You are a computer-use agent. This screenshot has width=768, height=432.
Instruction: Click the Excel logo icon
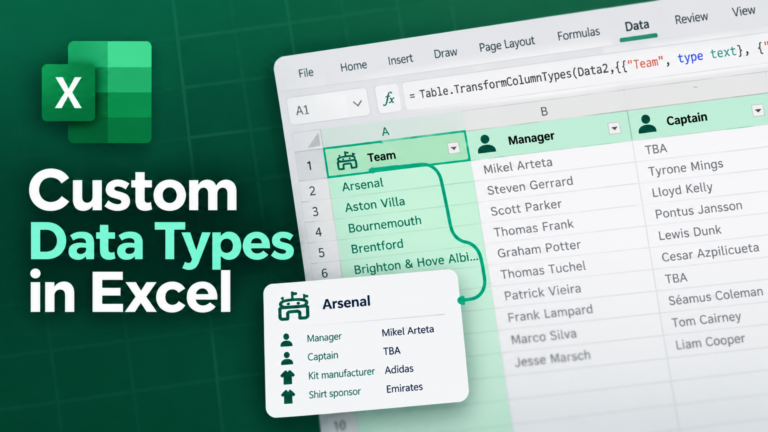97,92
